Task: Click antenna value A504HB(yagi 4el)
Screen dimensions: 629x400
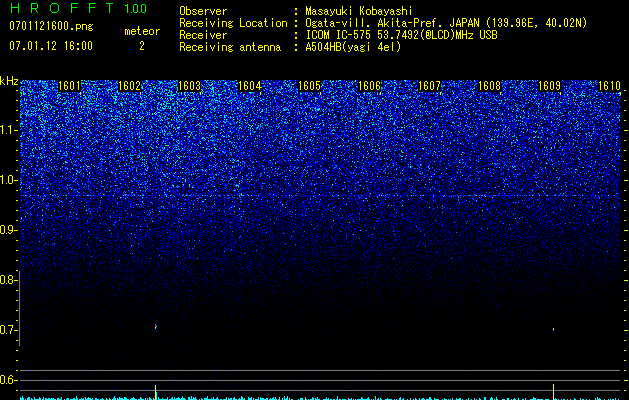Action: pos(353,47)
